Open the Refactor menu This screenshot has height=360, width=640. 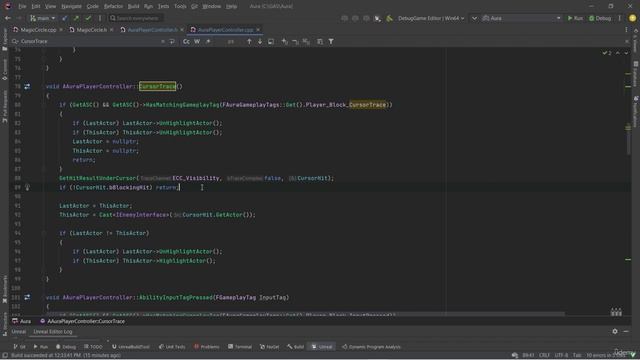(113, 7)
